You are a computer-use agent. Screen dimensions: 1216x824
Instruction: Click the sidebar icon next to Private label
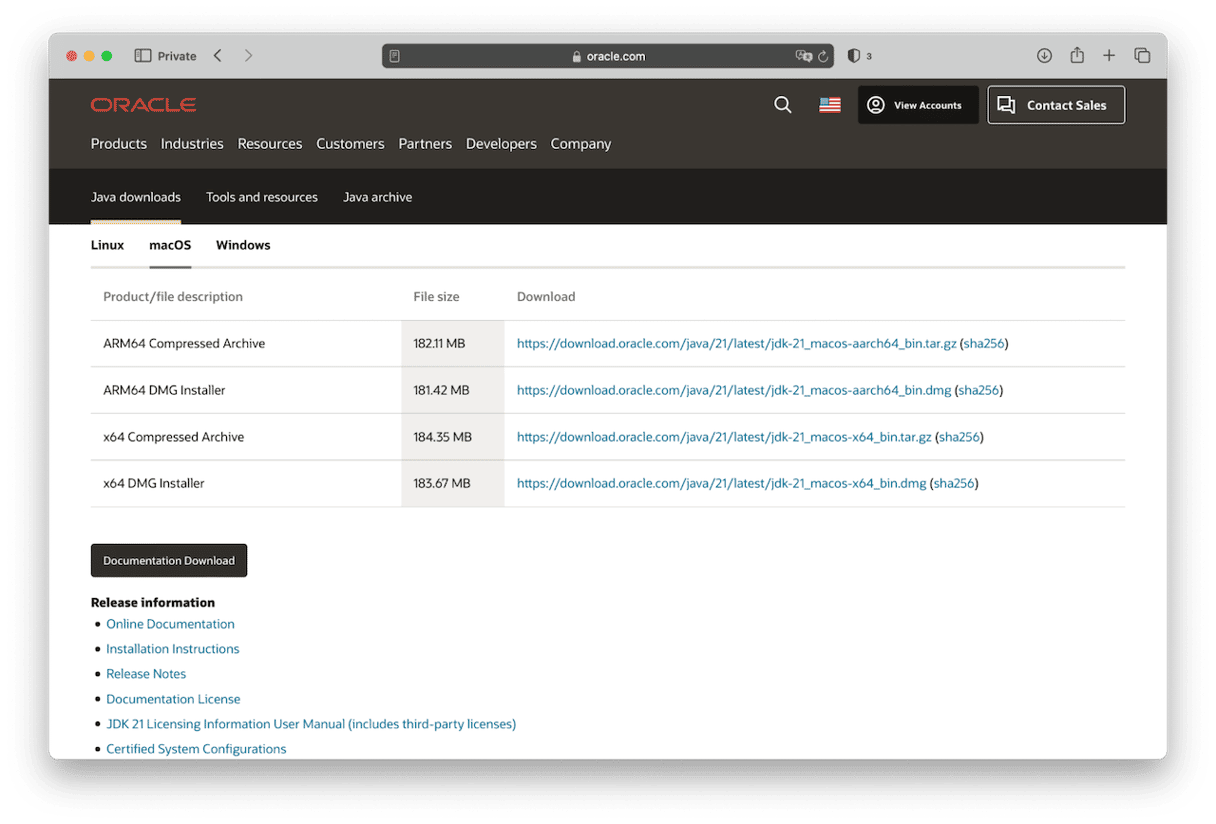pos(141,55)
